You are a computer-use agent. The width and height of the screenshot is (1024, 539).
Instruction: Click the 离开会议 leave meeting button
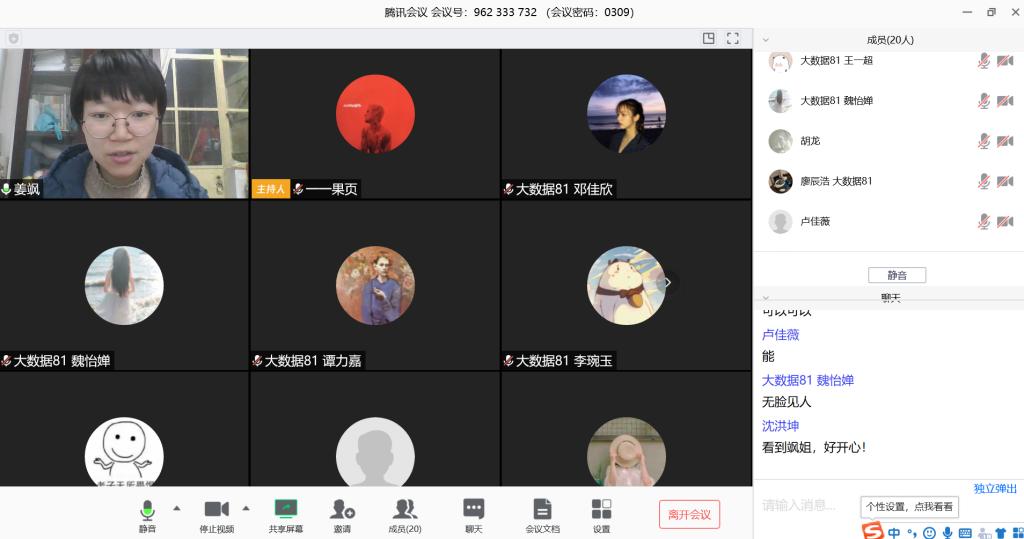689,514
